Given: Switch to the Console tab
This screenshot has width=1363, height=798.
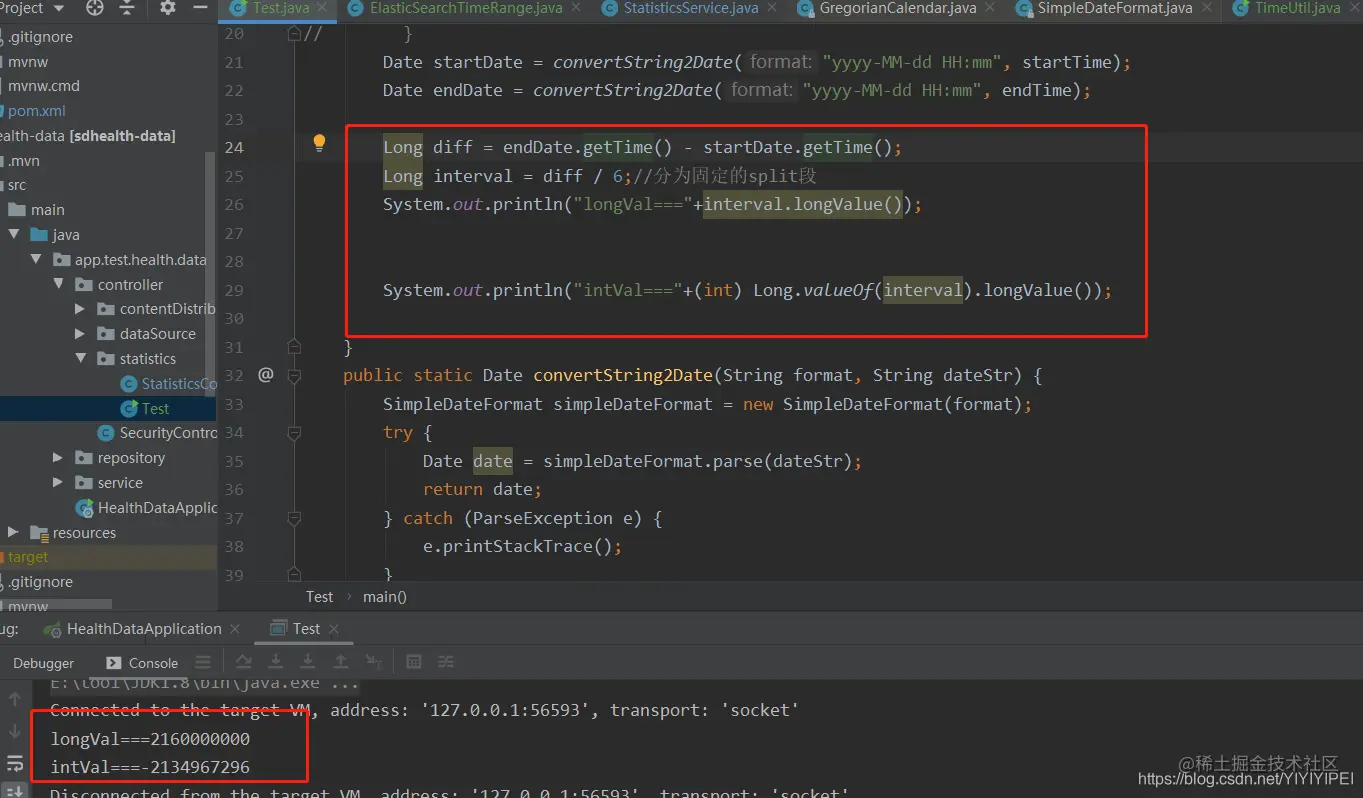Looking at the screenshot, I should 142,663.
